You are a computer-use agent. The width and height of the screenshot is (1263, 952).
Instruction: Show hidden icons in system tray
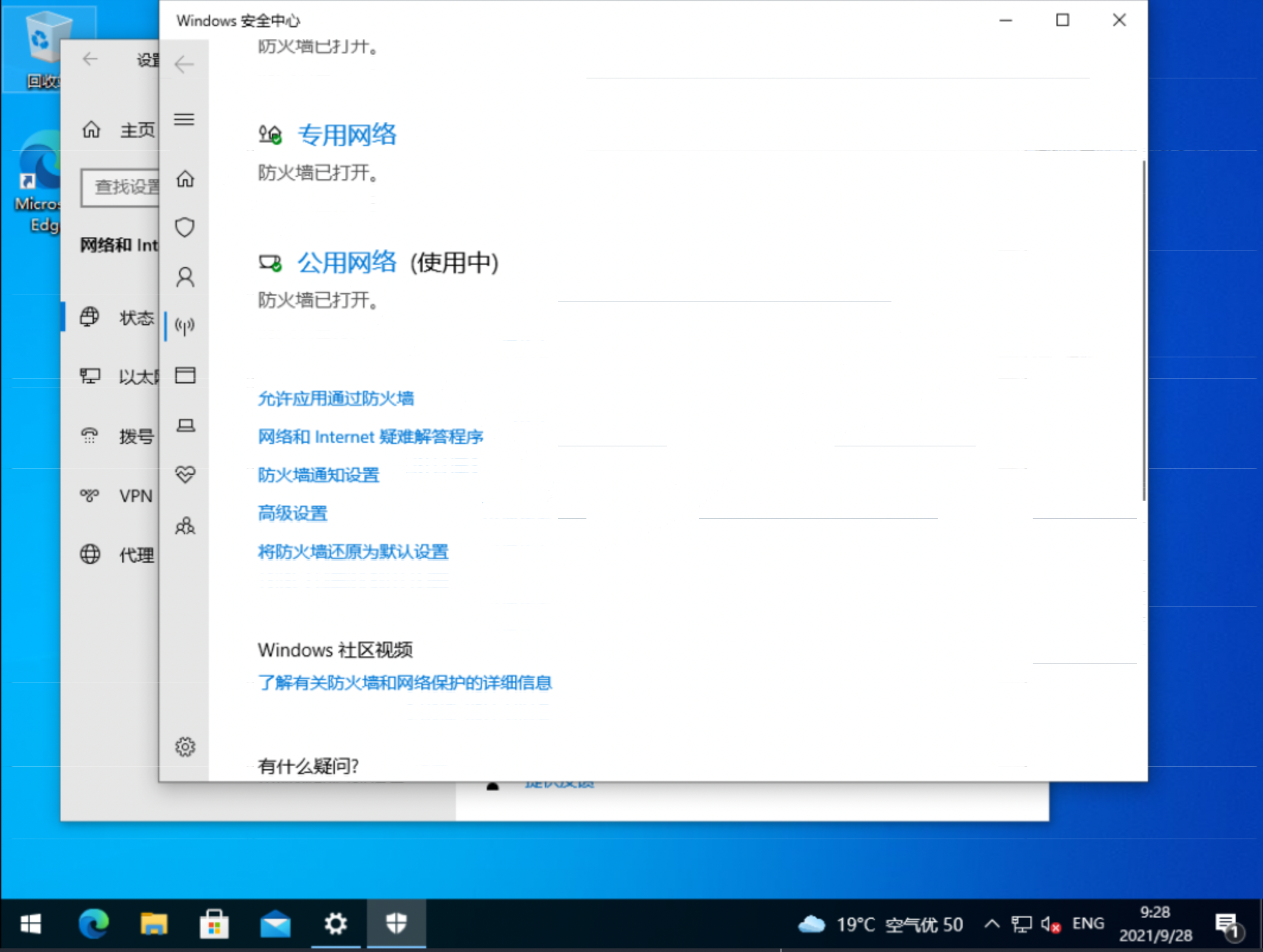point(991,924)
